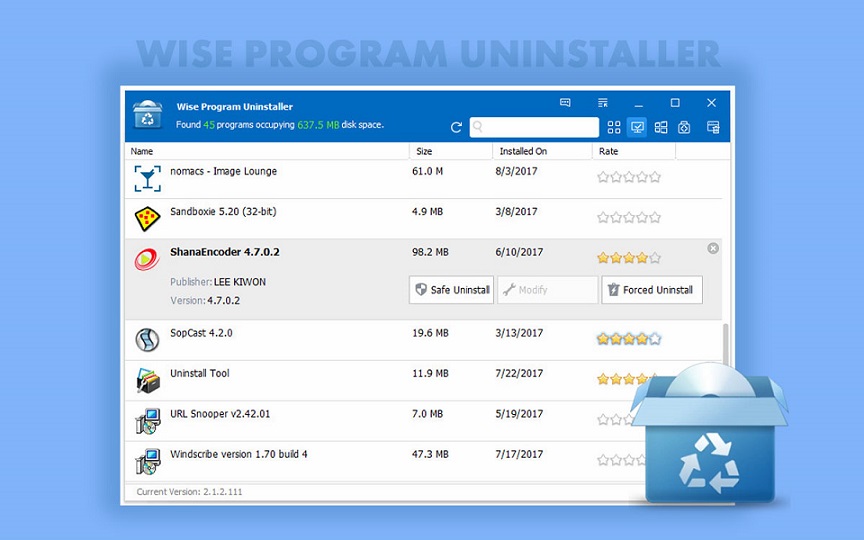Open the feedback chat bubble icon

(565, 102)
